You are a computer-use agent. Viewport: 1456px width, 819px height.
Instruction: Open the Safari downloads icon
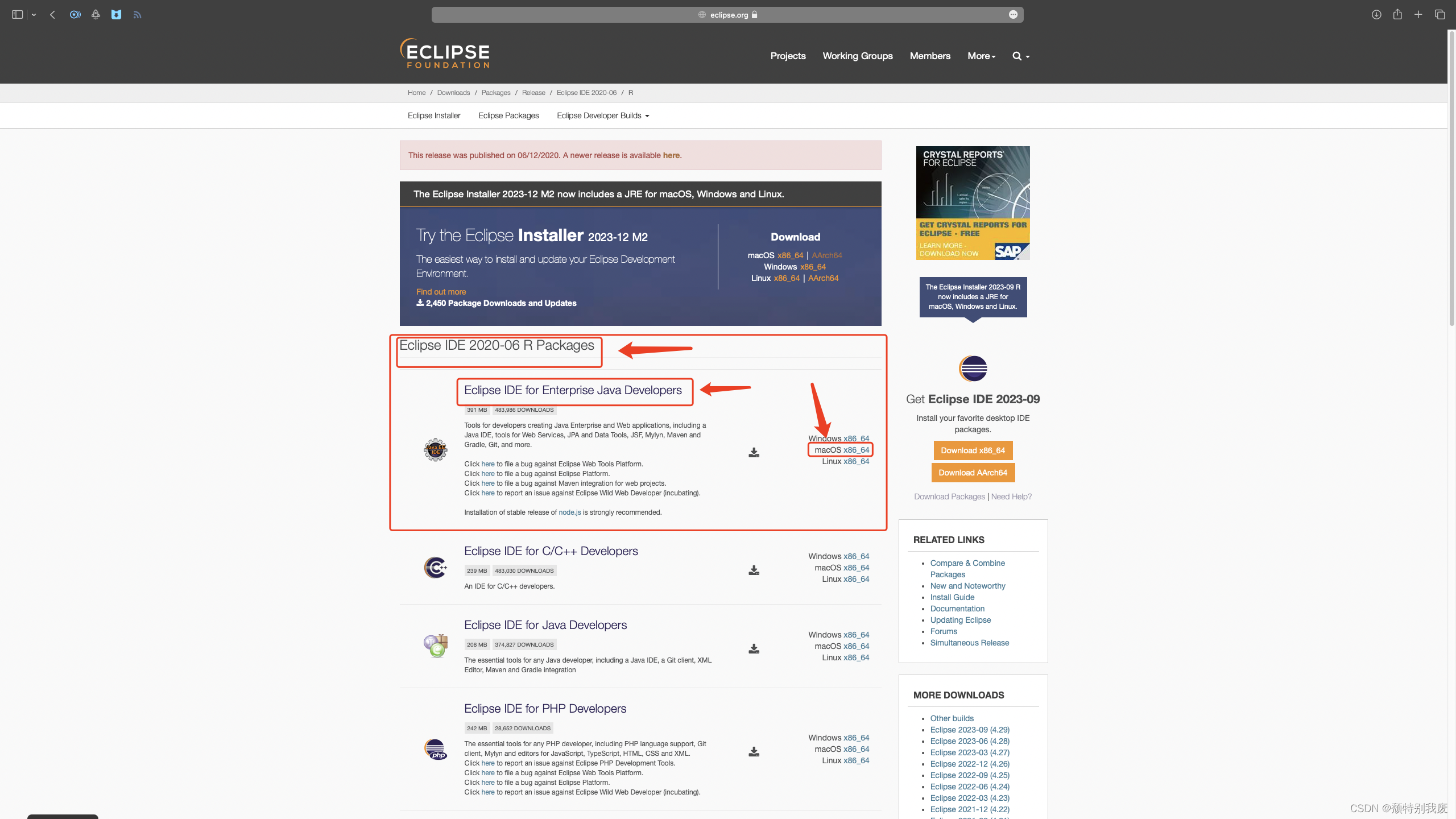(1376, 15)
